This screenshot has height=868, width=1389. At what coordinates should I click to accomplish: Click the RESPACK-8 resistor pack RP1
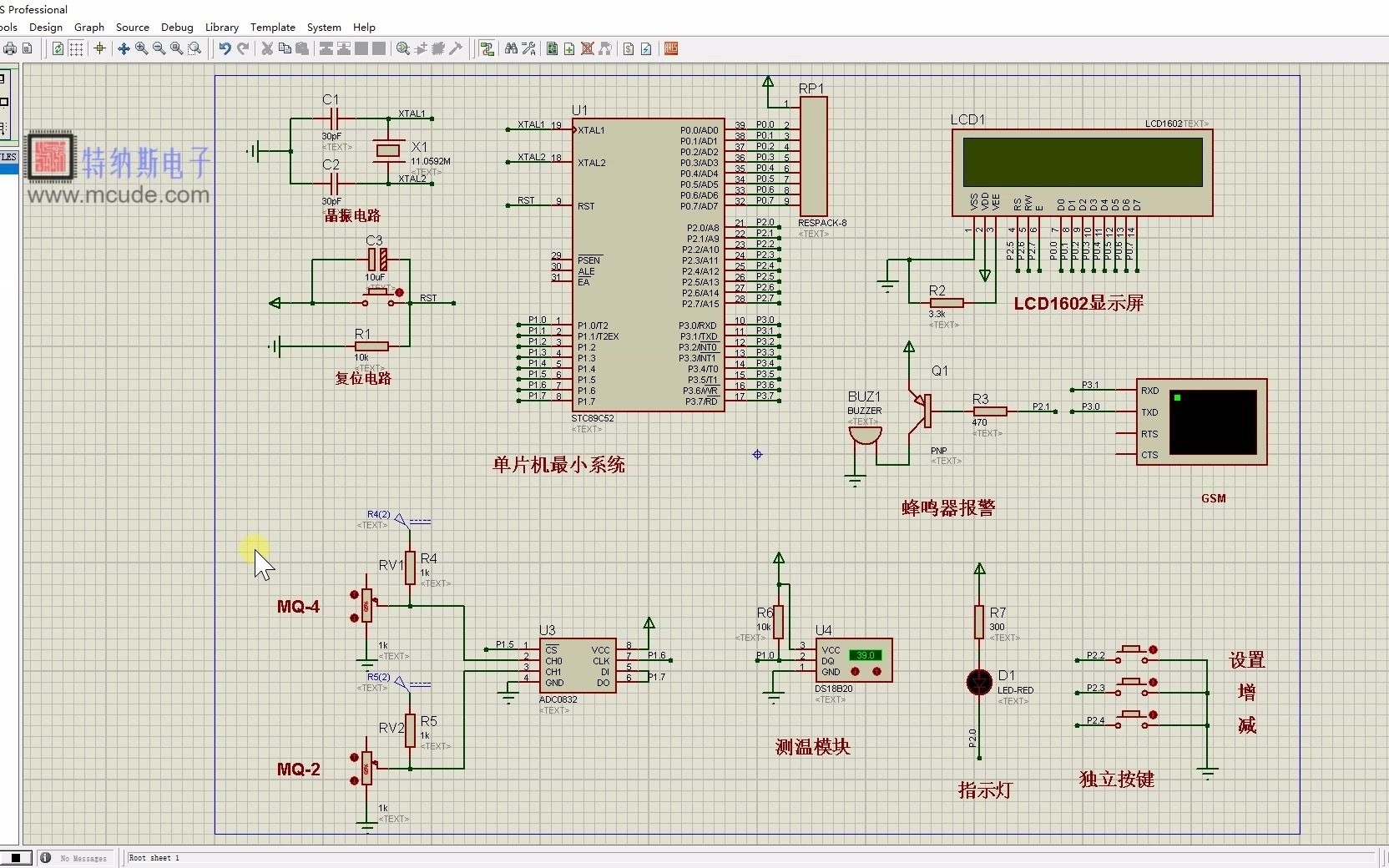(x=813, y=156)
